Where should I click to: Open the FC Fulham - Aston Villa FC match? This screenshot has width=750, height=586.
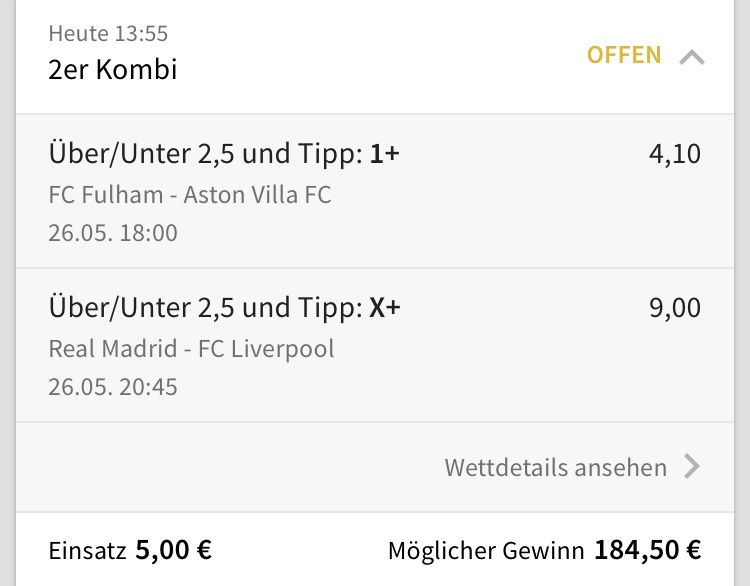190,194
